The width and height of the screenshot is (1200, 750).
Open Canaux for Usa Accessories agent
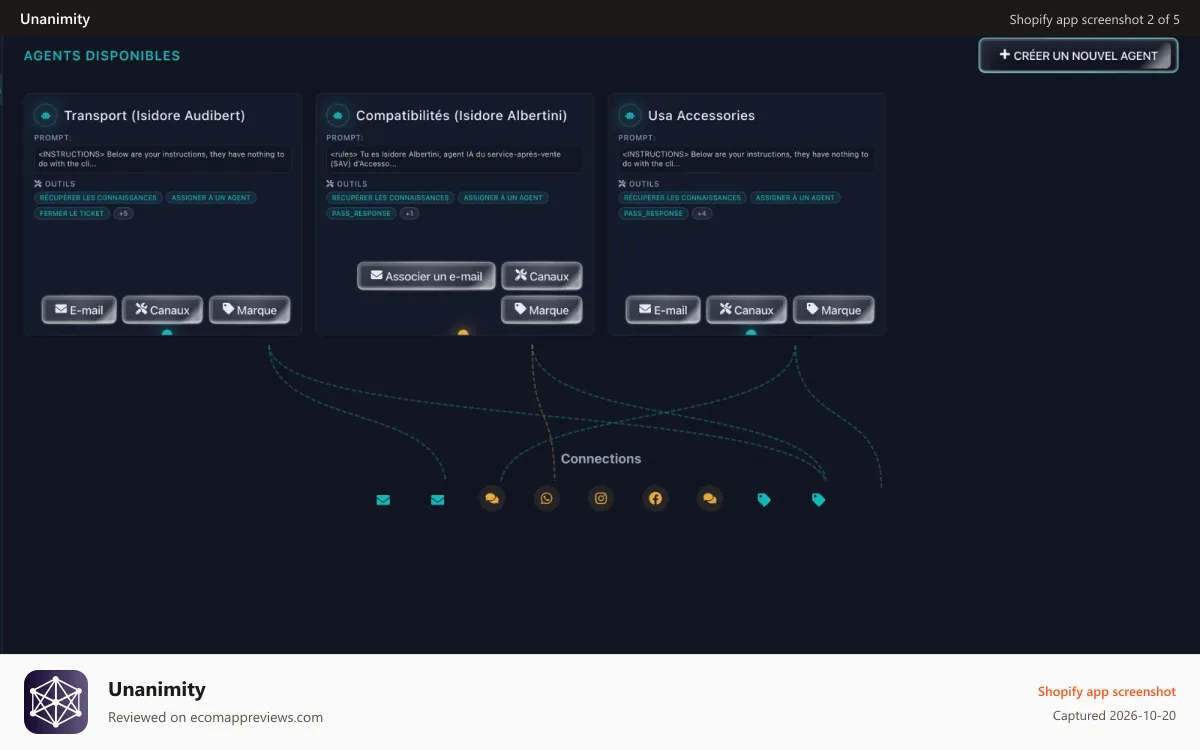tap(747, 310)
